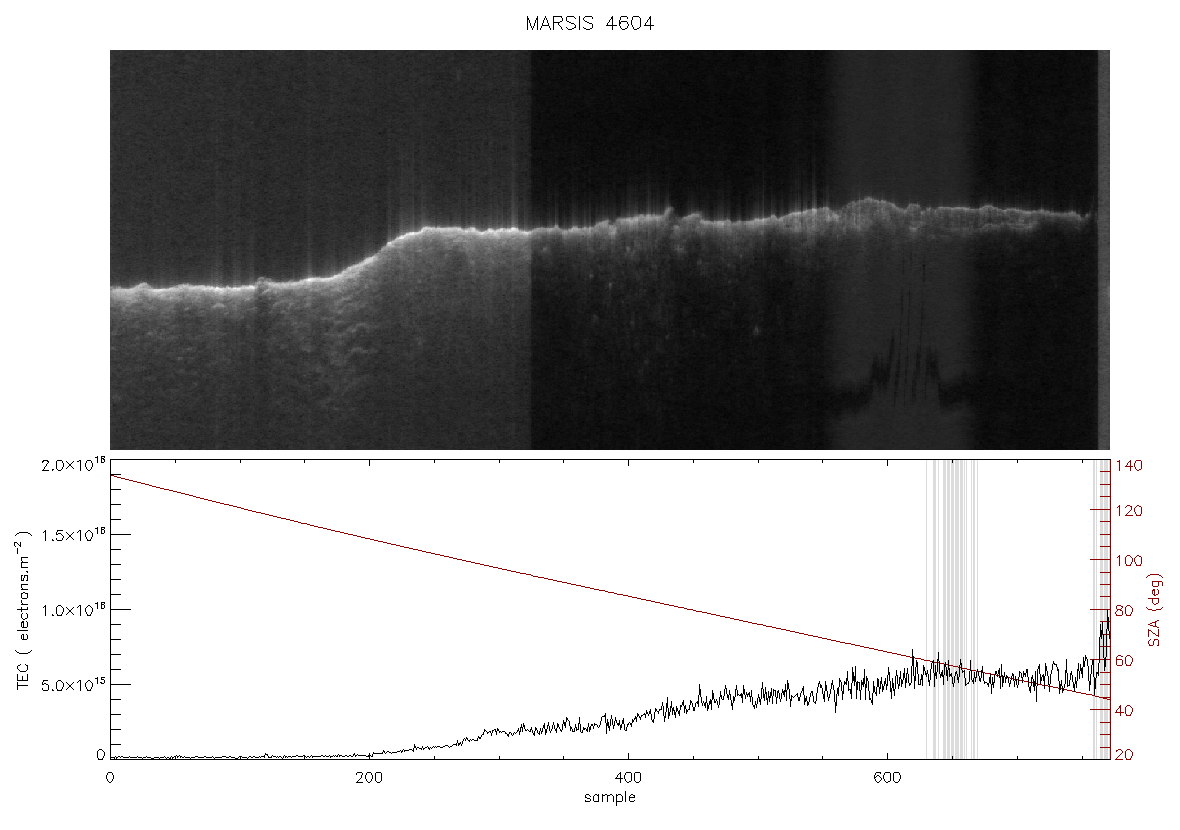Click the 400 tick on the sample axis
1180x830 pixels.
pos(628,778)
